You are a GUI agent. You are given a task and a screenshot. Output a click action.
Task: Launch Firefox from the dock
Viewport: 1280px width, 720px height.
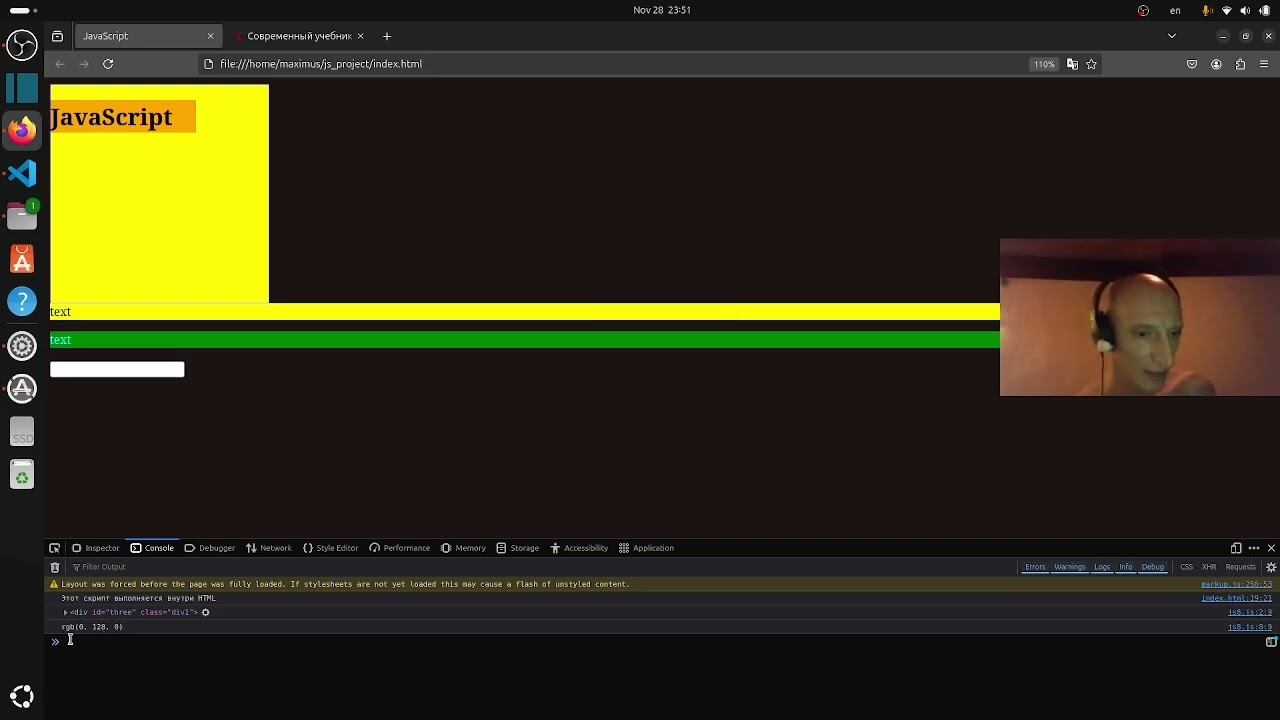22,130
